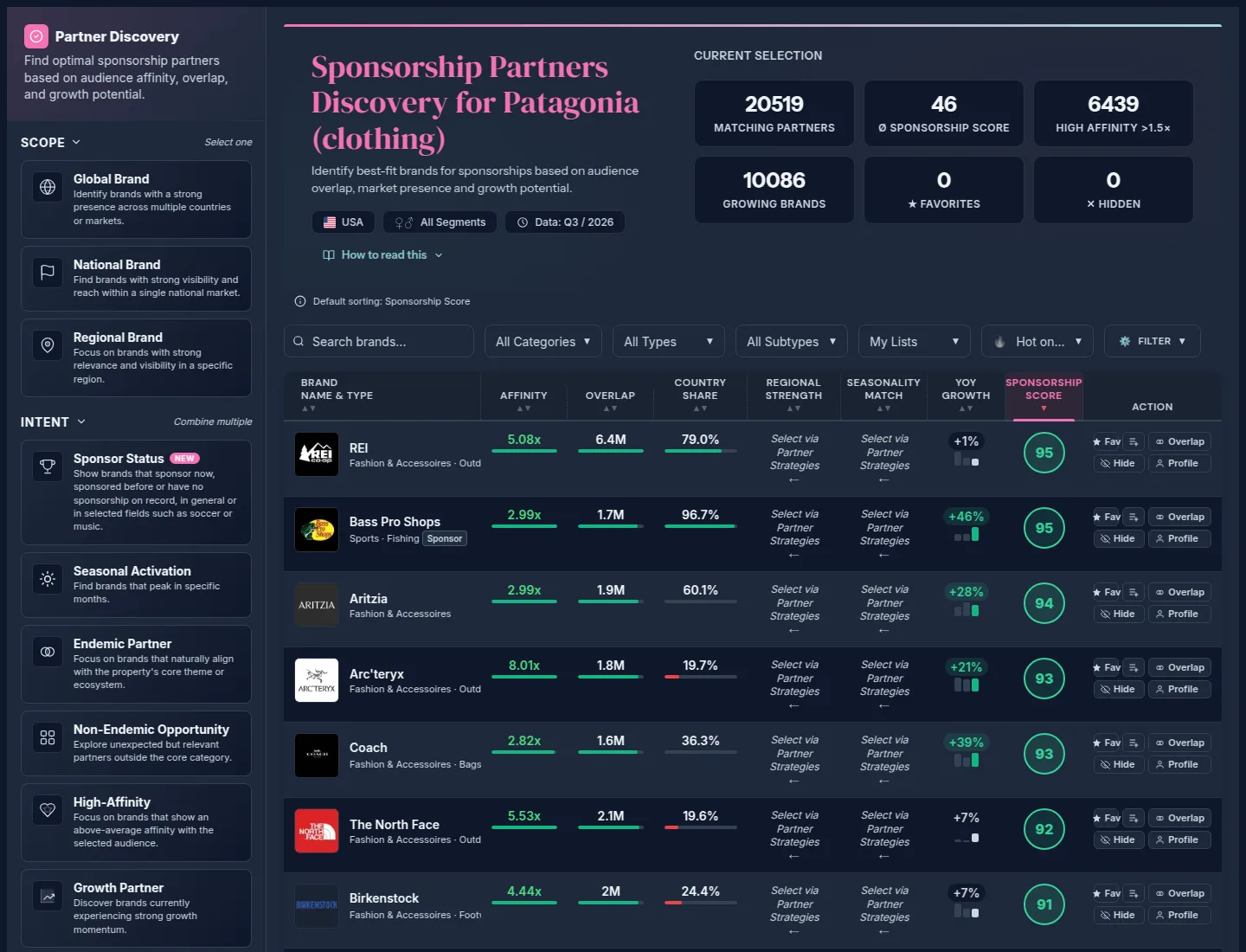This screenshot has width=1246, height=952.
Task: Sort by SPONSORSHIP SCORE column
Action: [1044, 395]
